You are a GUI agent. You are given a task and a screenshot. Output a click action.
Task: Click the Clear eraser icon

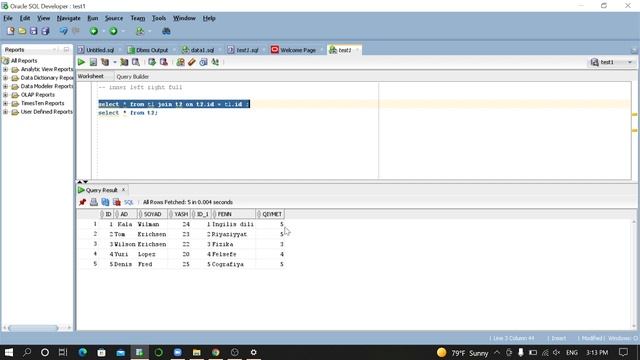pos(191,62)
